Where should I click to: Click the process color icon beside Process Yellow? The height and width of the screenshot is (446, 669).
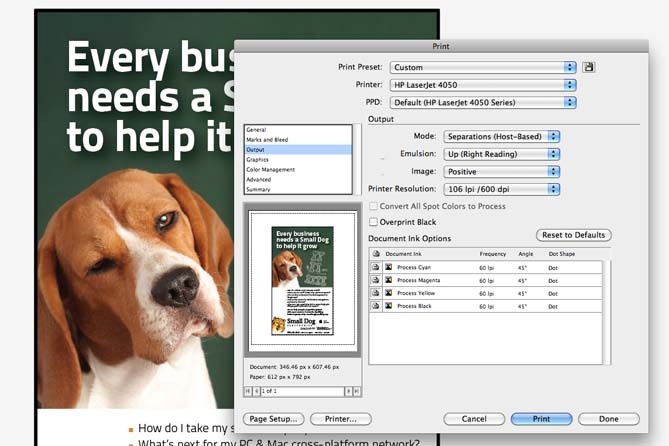click(x=389, y=293)
